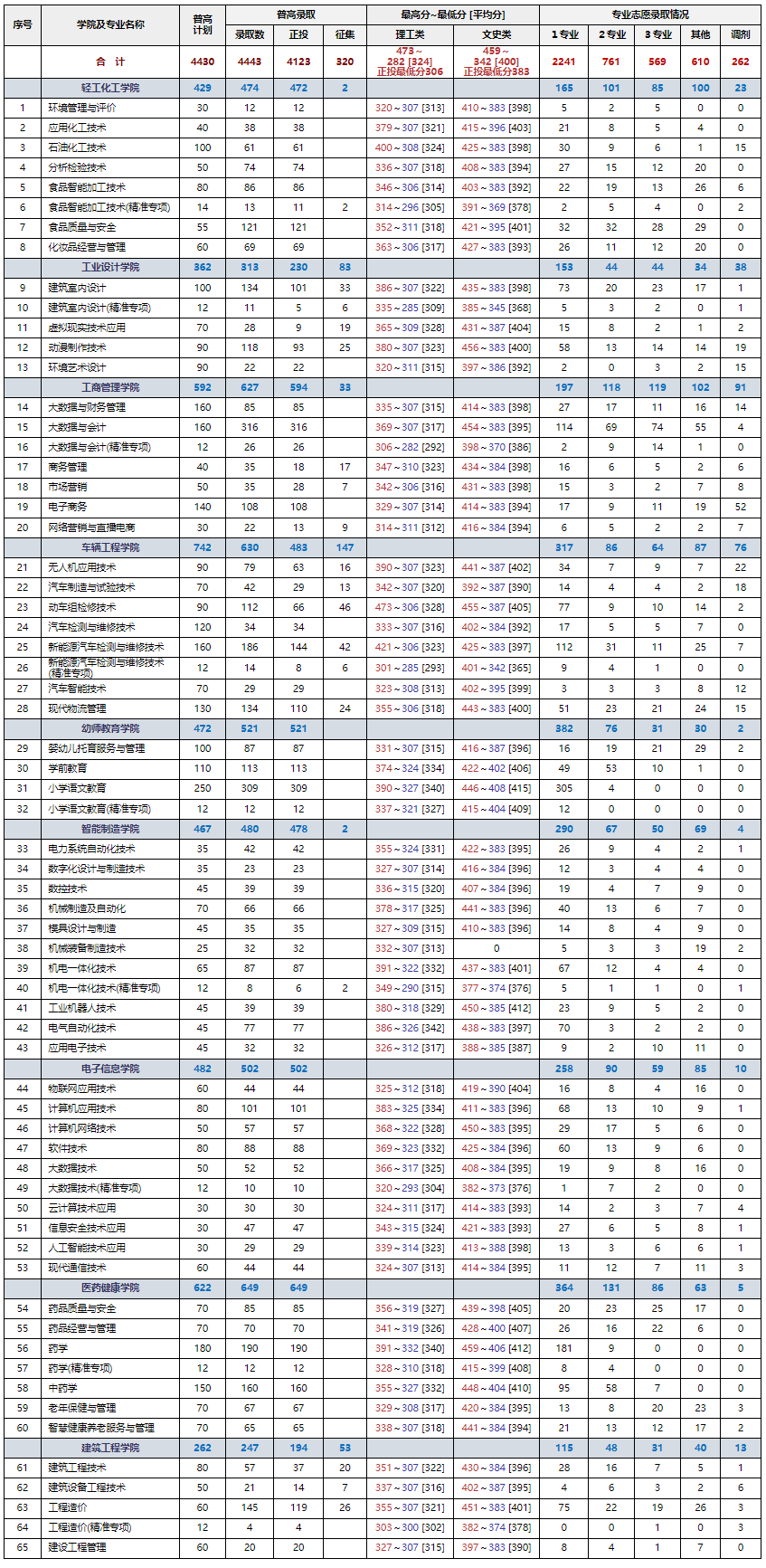This screenshot has width=766, height=1568.
Task: Click the major name 婴幼儿托育服务与管理
Action: click(x=97, y=748)
